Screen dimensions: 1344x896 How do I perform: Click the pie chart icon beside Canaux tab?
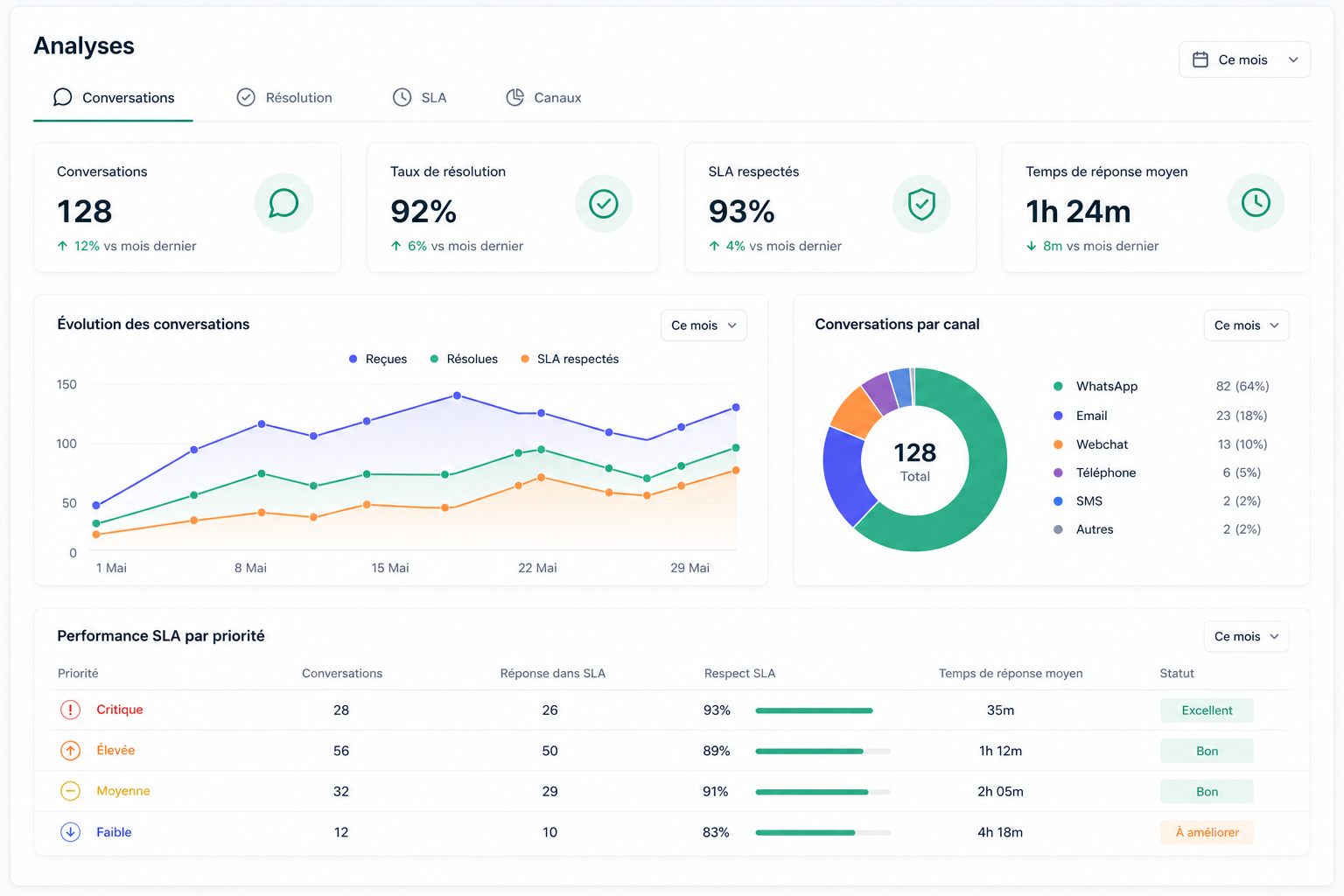(514, 97)
